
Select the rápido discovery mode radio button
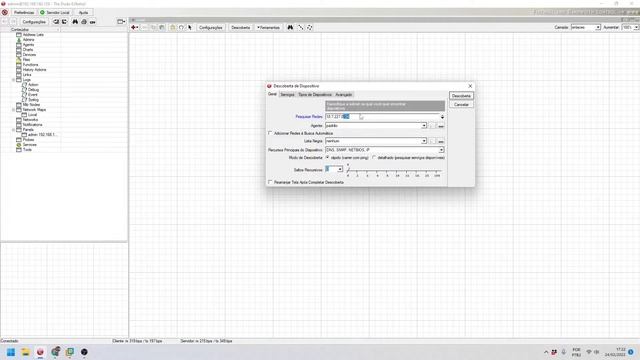click(327, 158)
